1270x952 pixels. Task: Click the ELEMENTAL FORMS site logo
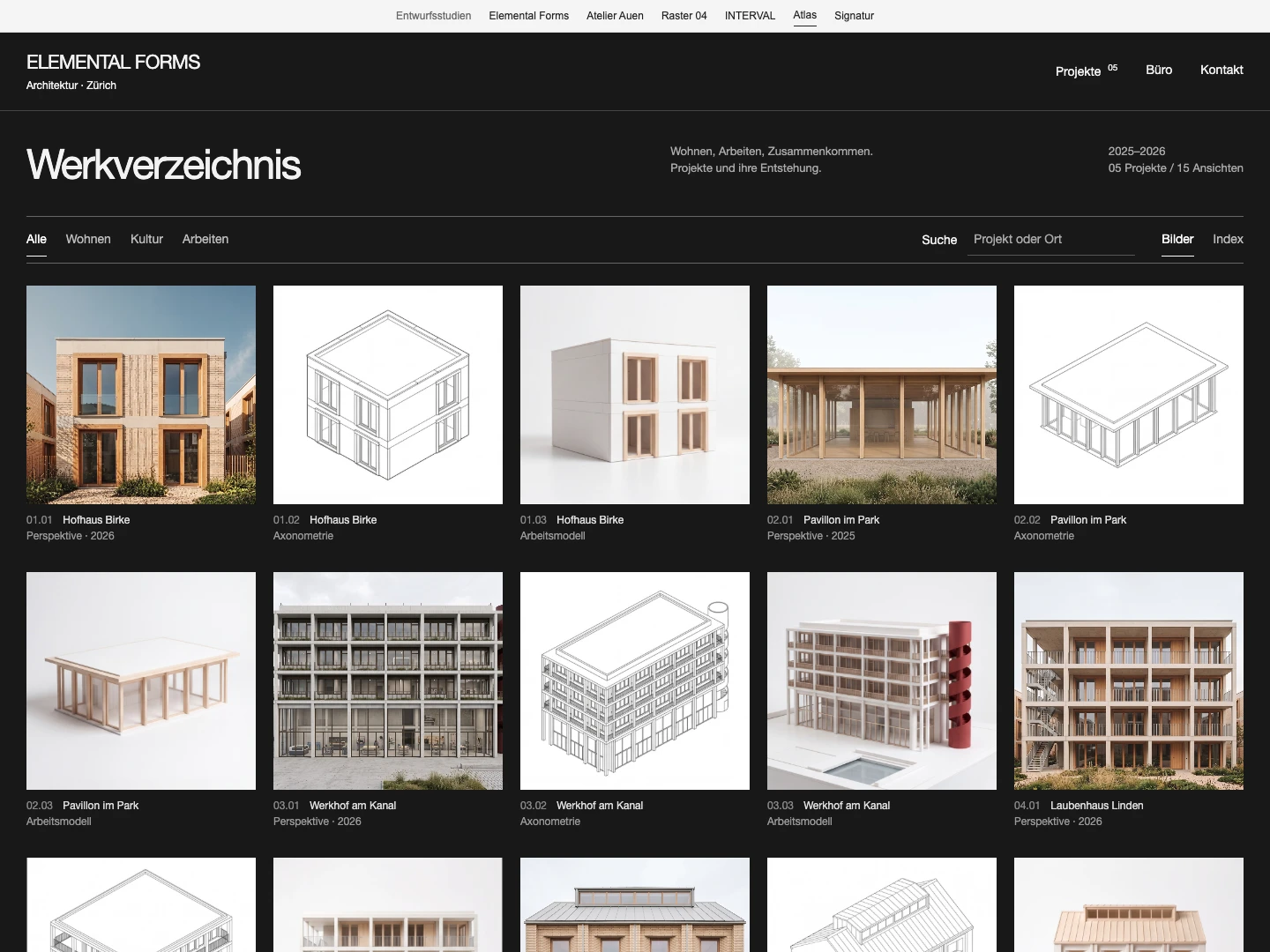(x=113, y=63)
